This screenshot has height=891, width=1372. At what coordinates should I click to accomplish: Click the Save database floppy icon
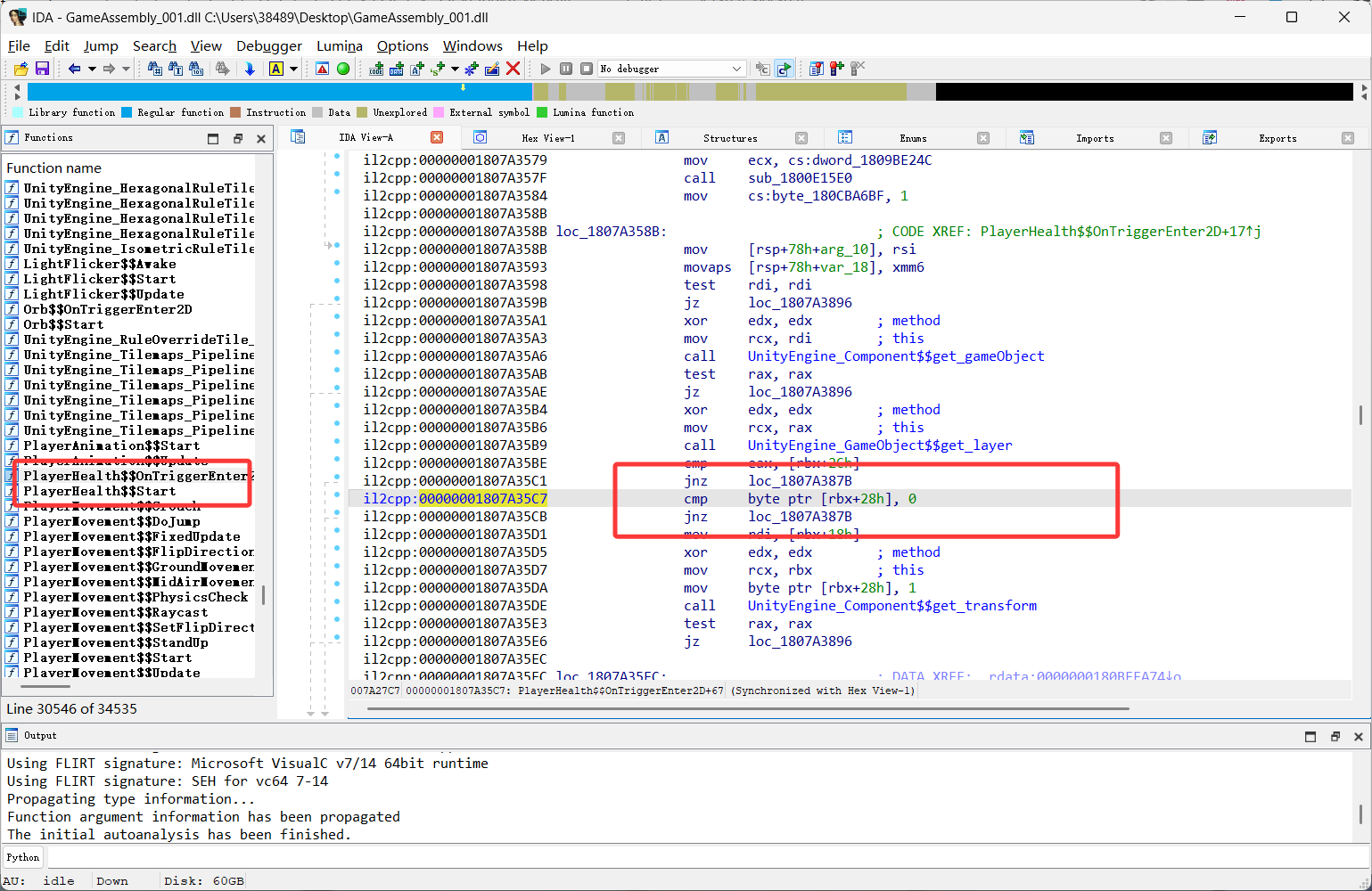[x=42, y=69]
